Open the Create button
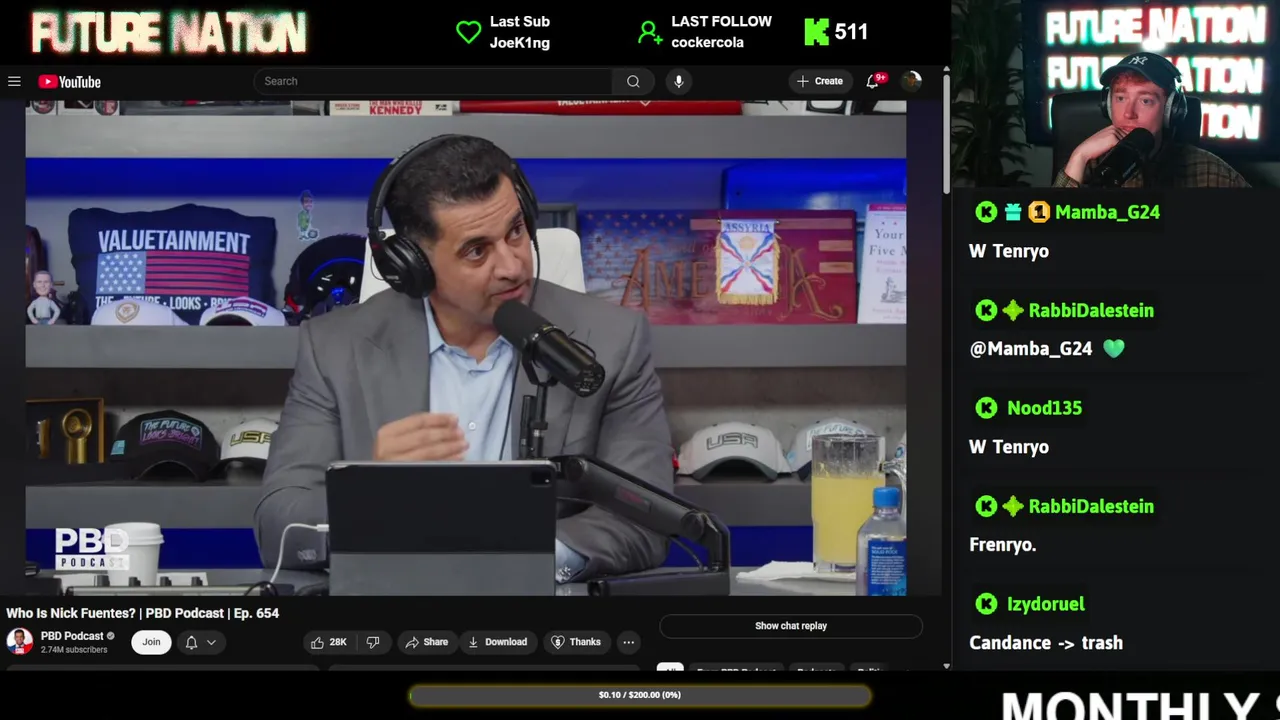 click(x=820, y=81)
